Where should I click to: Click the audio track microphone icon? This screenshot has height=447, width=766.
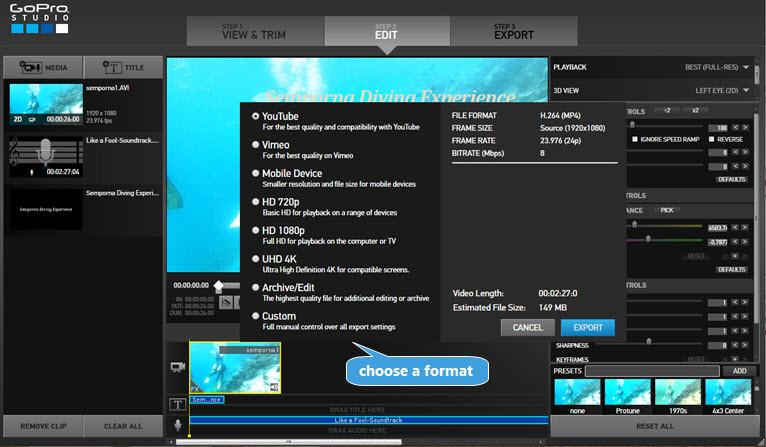coord(178,425)
